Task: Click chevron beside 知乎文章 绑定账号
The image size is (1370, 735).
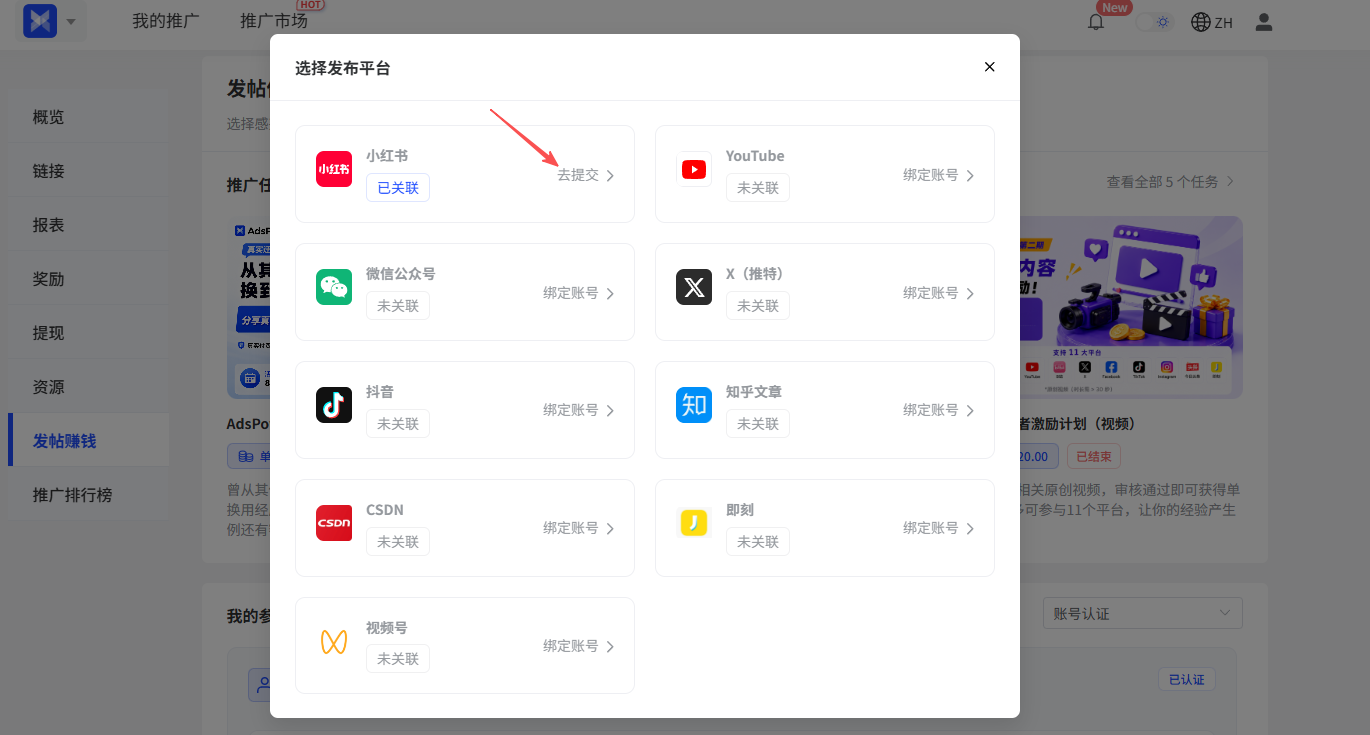Action: coord(970,410)
